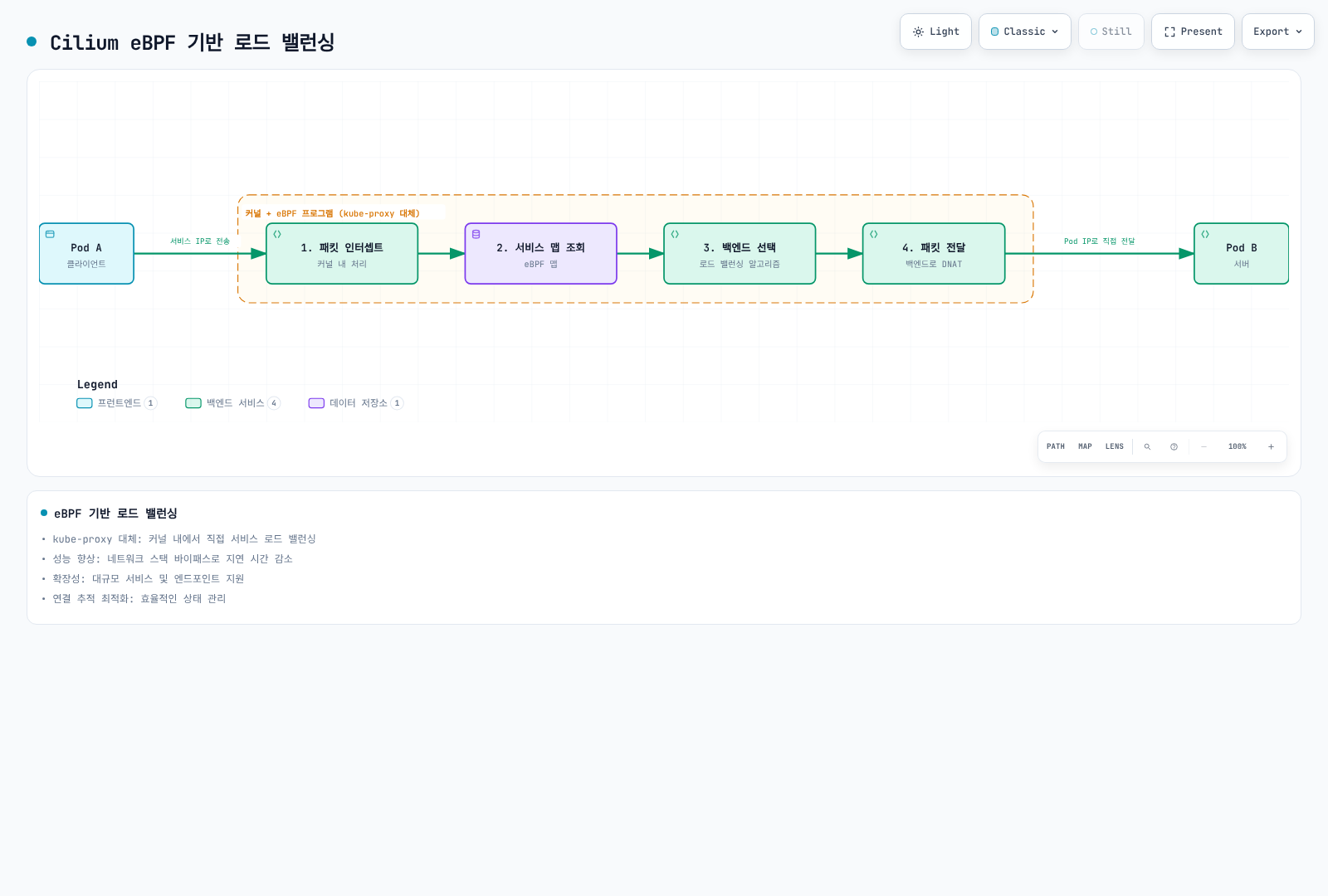
Task: Click the Legend heading
Action: [97, 384]
